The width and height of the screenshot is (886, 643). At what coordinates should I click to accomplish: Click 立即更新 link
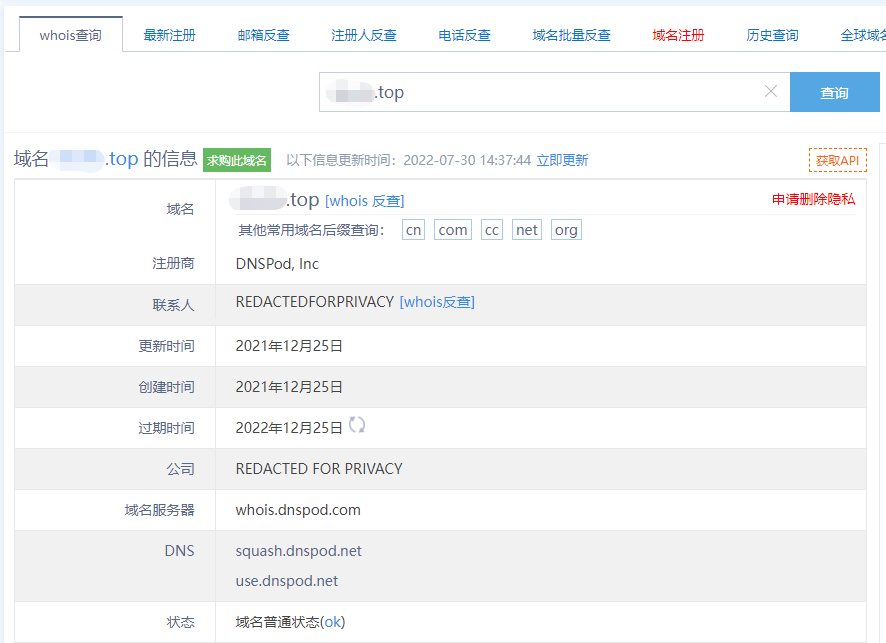coord(562,160)
